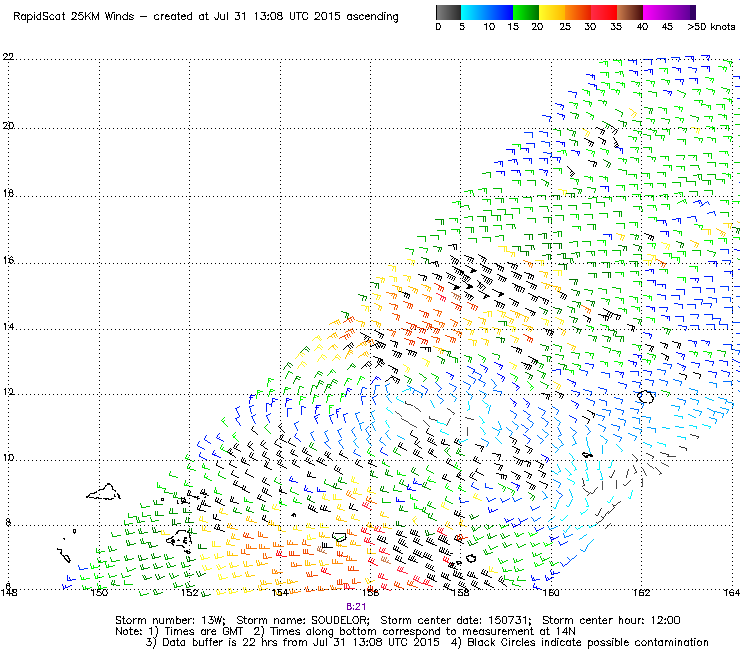Click the latitude axis label '14'
The image size is (740, 650).
8,327
